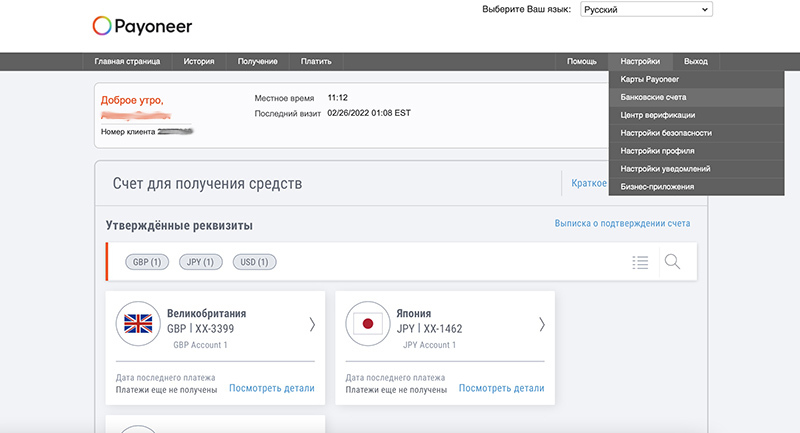
Task: Open the Получение menu
Action: click(257, 61)
